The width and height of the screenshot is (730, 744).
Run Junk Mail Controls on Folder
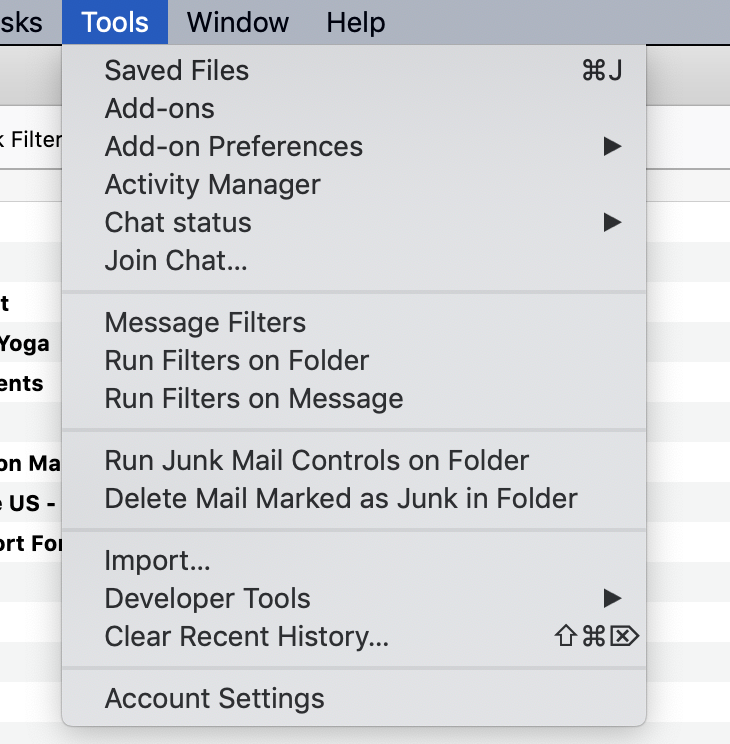click(317, 461)
